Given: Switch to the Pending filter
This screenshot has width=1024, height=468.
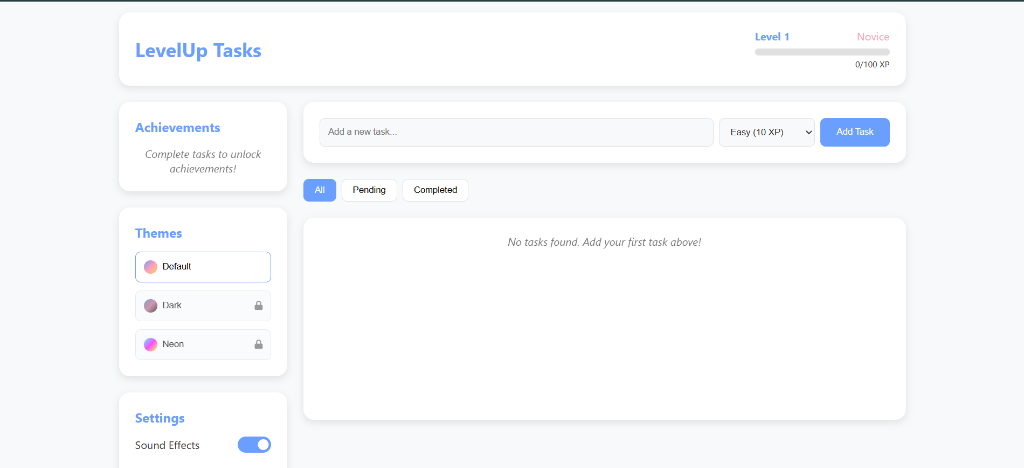Looking at the screenshot, I should (x=369, y=190).
